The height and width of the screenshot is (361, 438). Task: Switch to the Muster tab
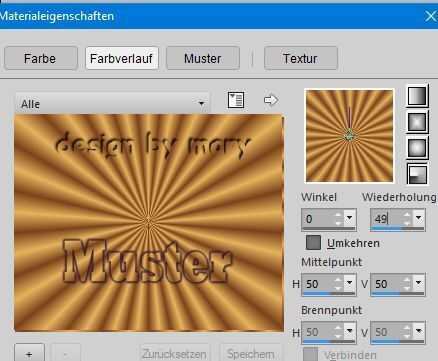coord(203,58)
